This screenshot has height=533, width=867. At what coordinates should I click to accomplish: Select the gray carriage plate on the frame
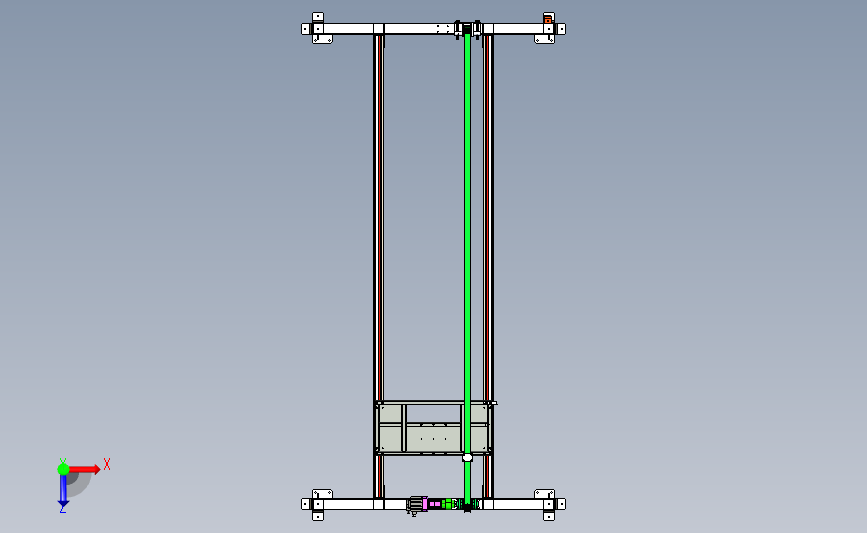click(432, 429)
